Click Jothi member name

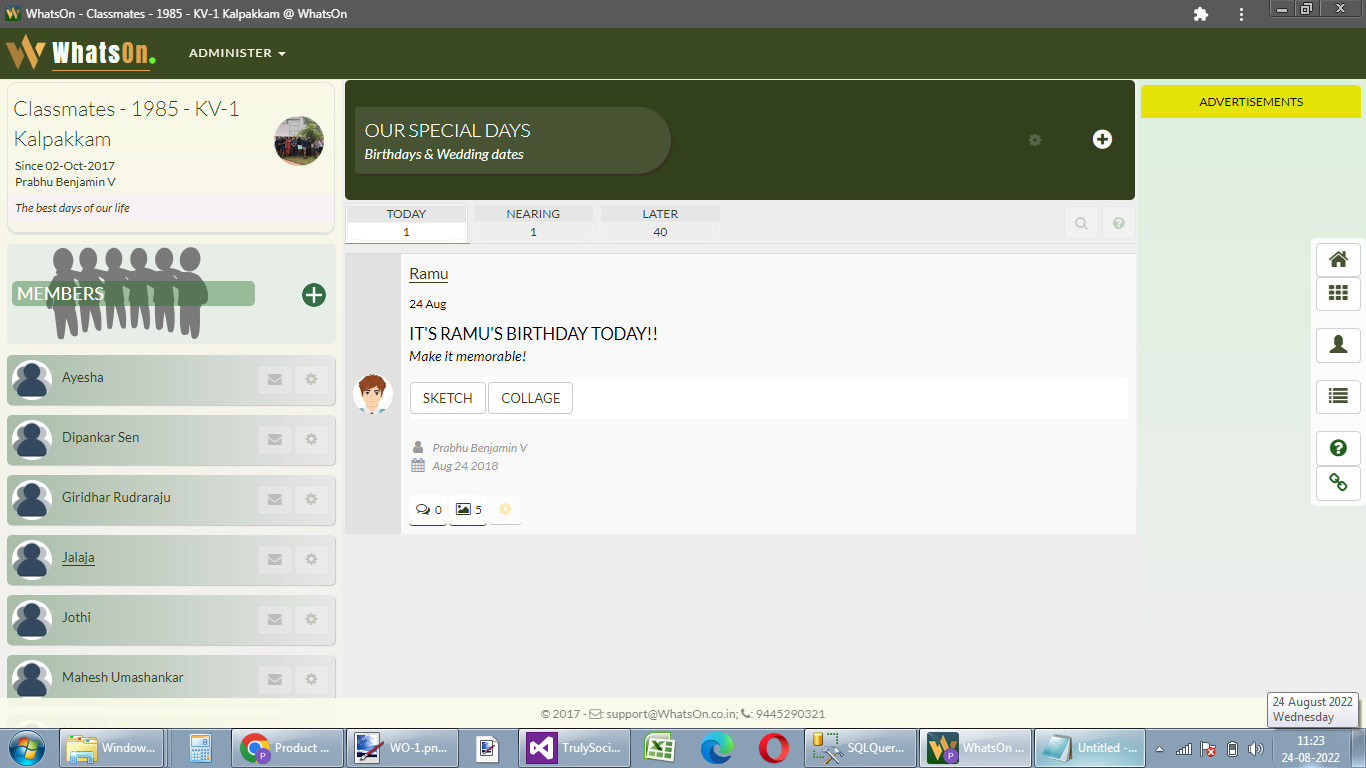pos(76,617)
